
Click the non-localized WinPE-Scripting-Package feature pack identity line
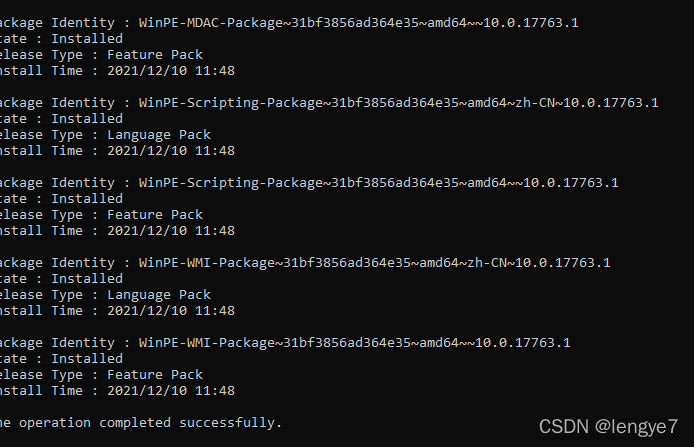coord(308,182)
